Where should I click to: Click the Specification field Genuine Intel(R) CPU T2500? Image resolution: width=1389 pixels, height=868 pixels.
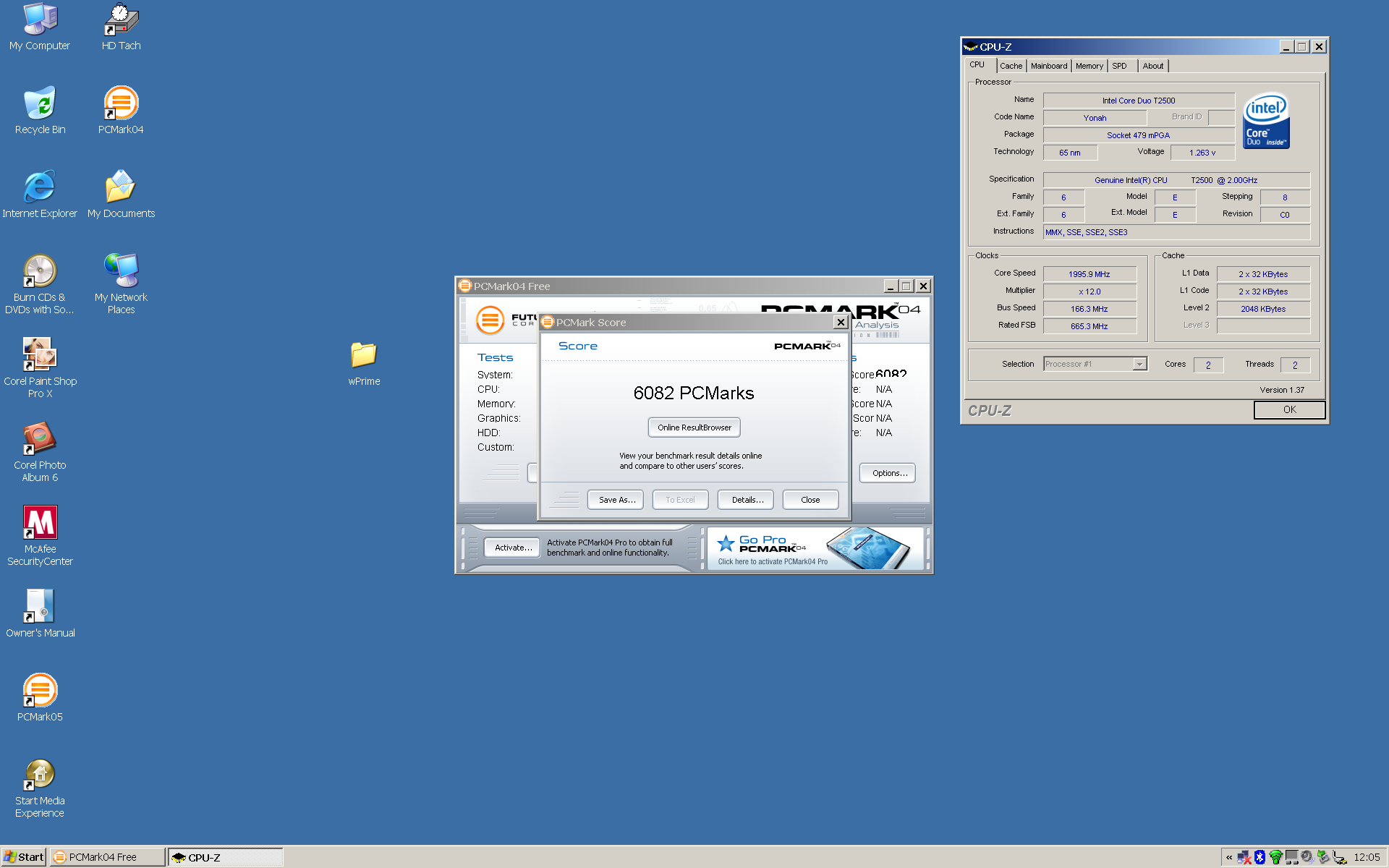click(1176, 180)
